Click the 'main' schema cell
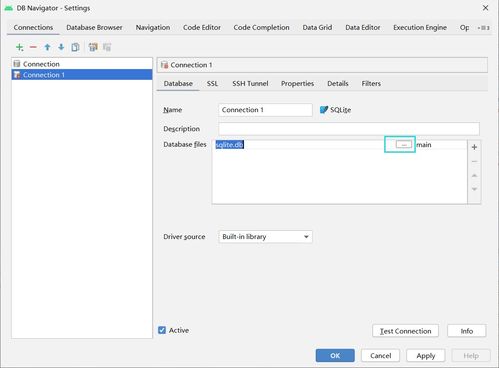This screenshot has height=368, width=499. coord(441,145)
